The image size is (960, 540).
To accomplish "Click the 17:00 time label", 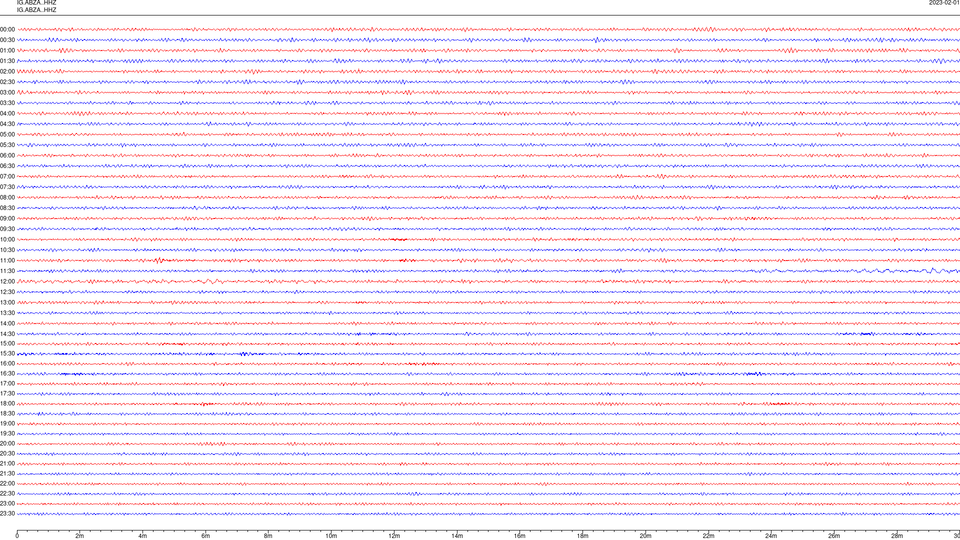I will [x=7, y=384].
